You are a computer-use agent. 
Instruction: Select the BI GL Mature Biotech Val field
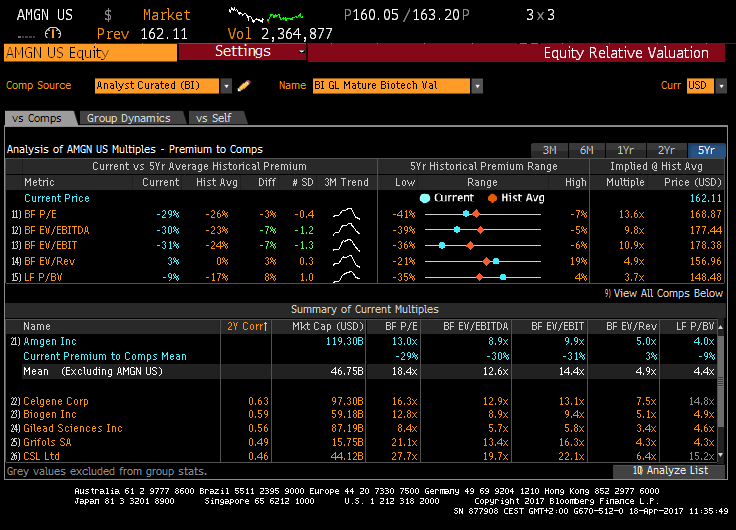coord(391,86)
